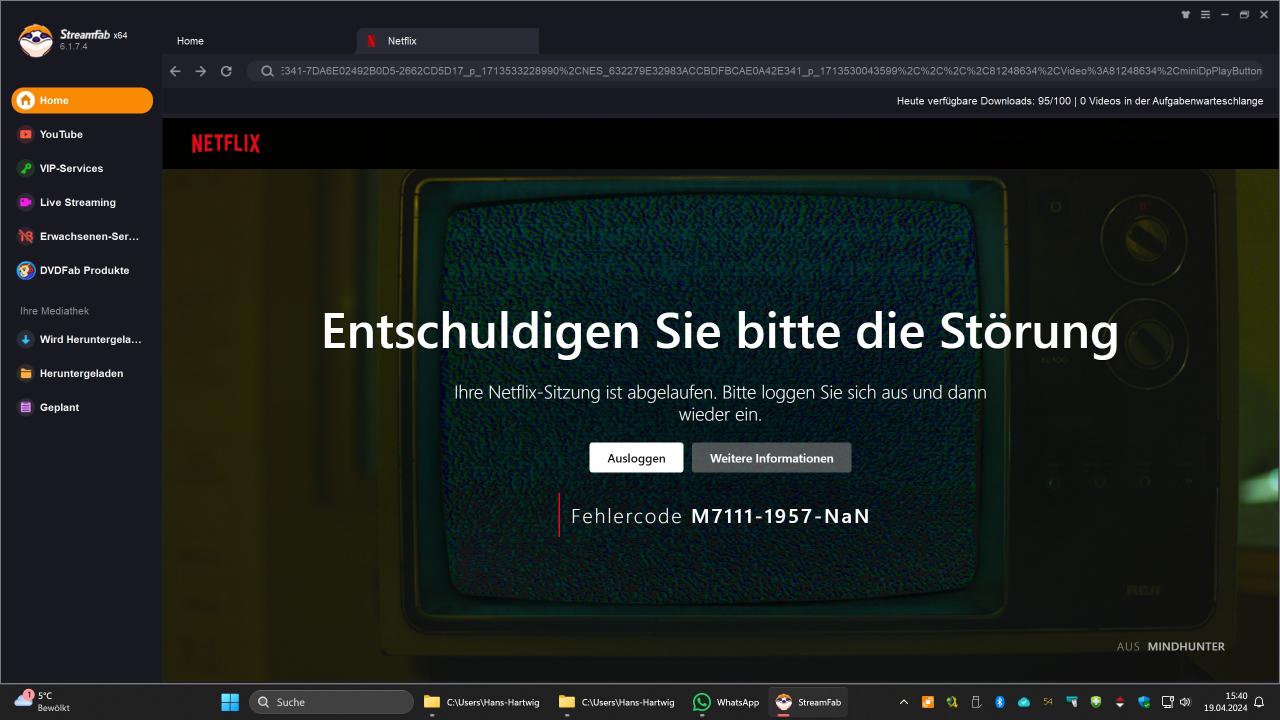The width and height of the screenshot is (1280, 720).
Task: Go to Home in the sidebar
Action: 82,100
